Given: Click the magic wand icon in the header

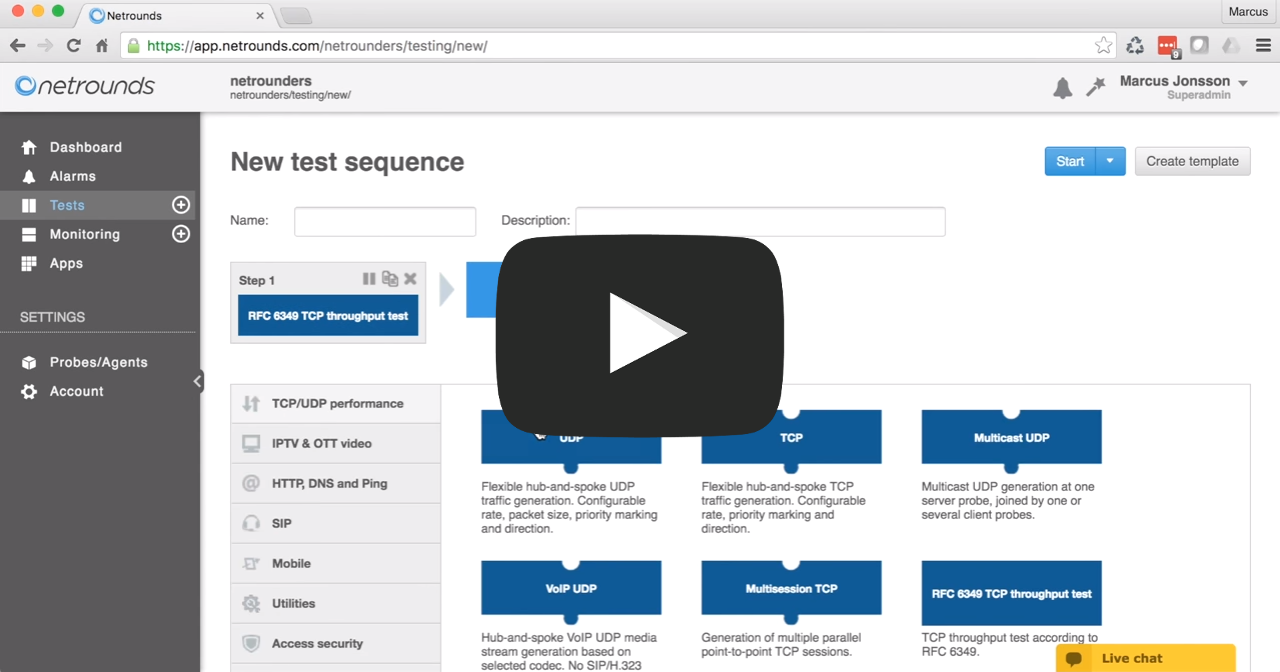Looking at the screenshot, I should pos(1096,87).
